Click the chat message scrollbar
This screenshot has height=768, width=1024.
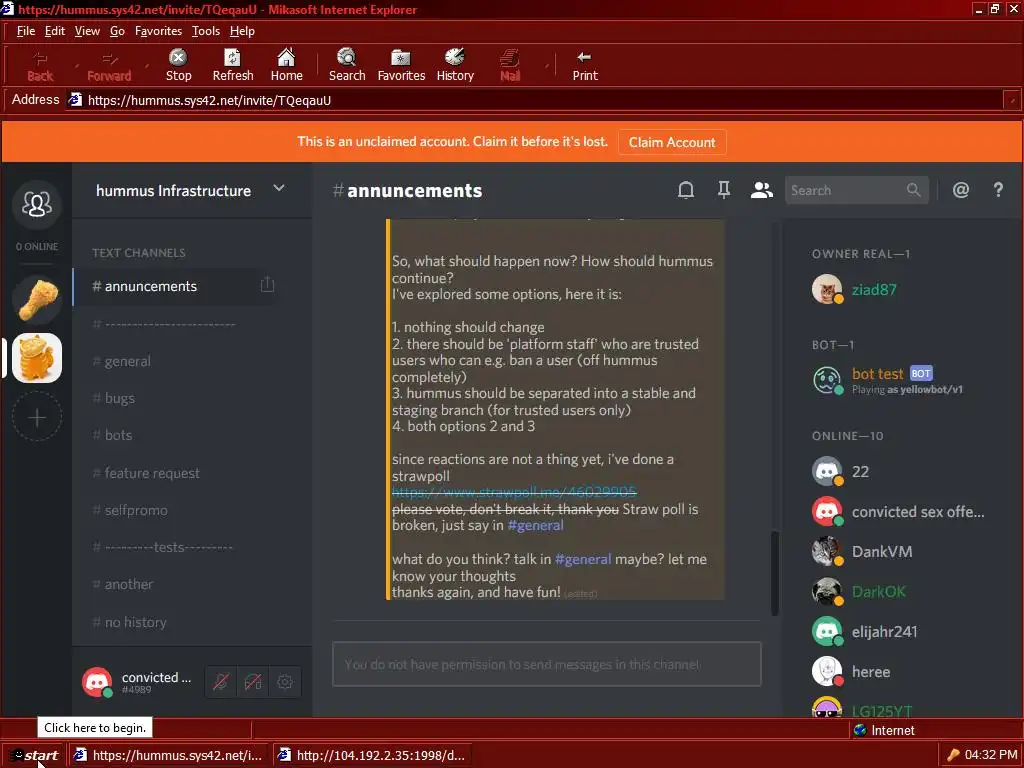(775, 573)
